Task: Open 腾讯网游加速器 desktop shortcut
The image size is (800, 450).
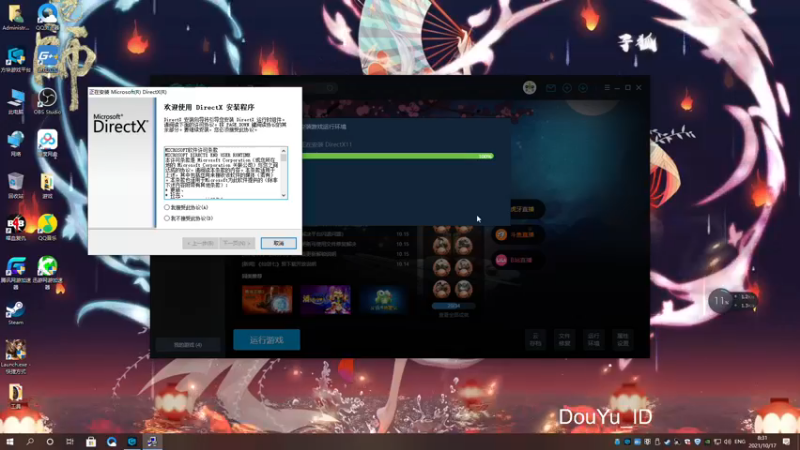Action: pos(15,272)
